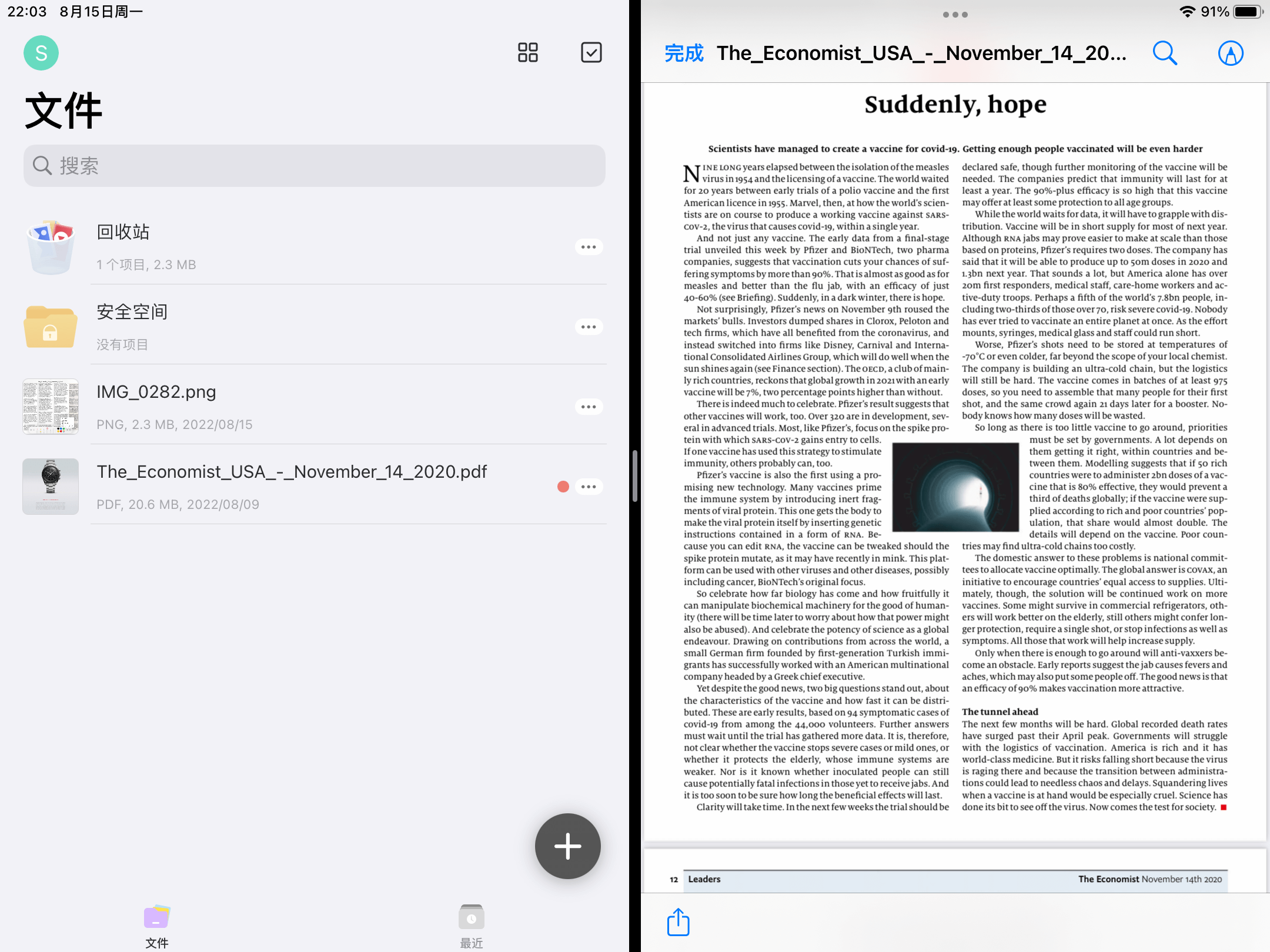Click the 回收站 label text

point(123,232)
